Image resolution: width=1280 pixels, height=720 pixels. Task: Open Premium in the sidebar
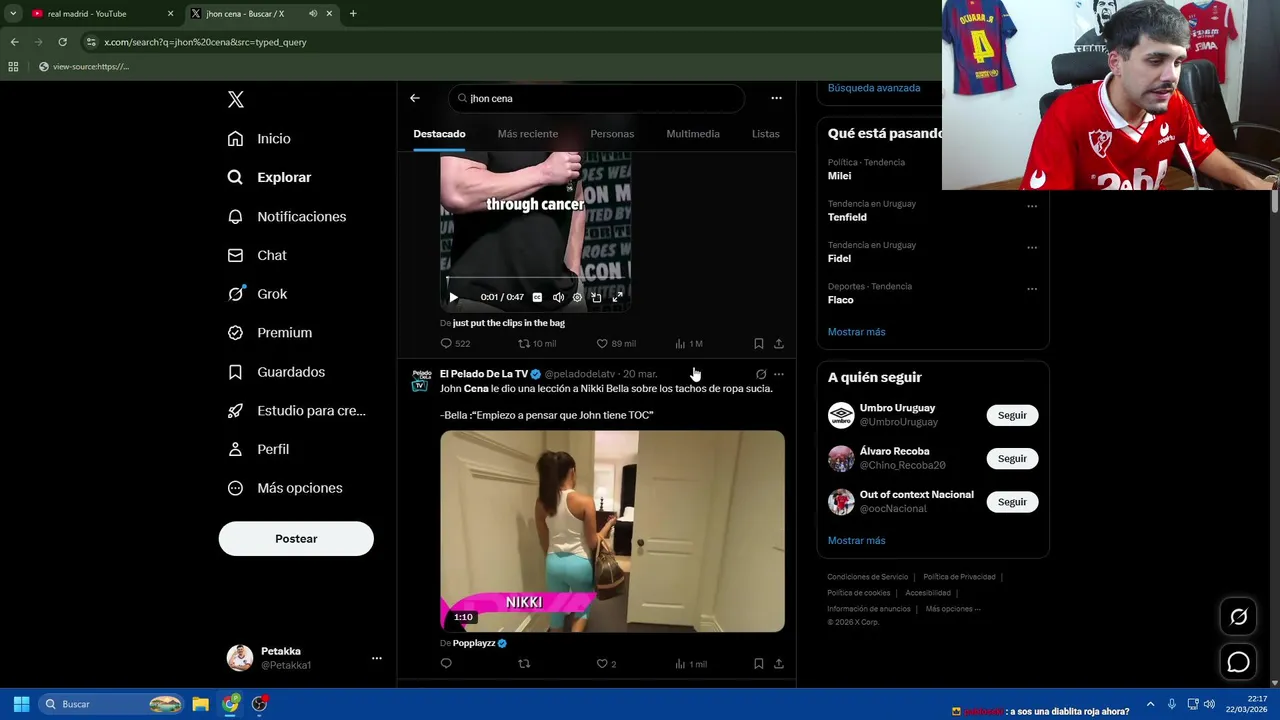click(270, 332)
